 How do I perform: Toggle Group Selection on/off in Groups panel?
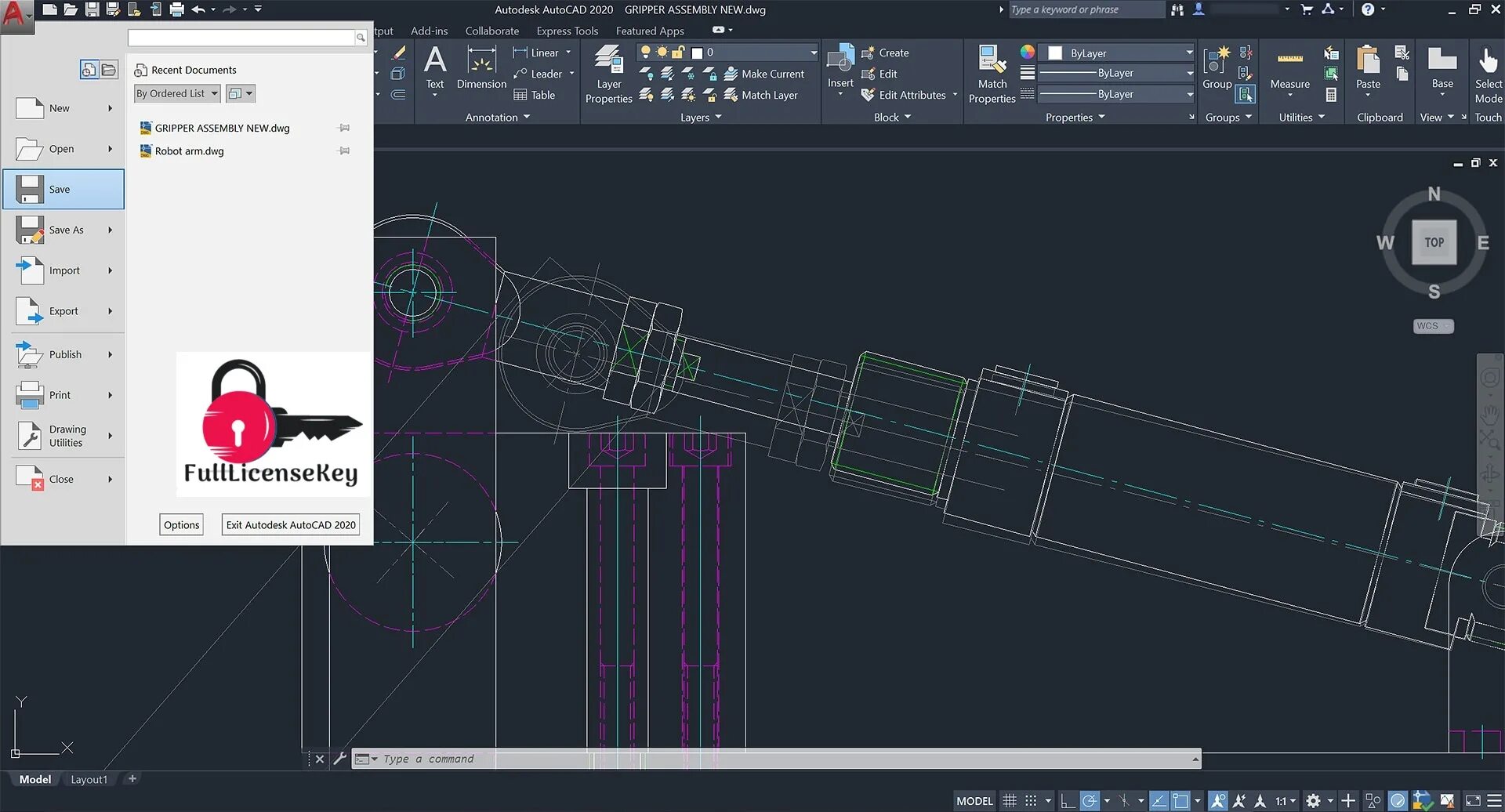1246,95
